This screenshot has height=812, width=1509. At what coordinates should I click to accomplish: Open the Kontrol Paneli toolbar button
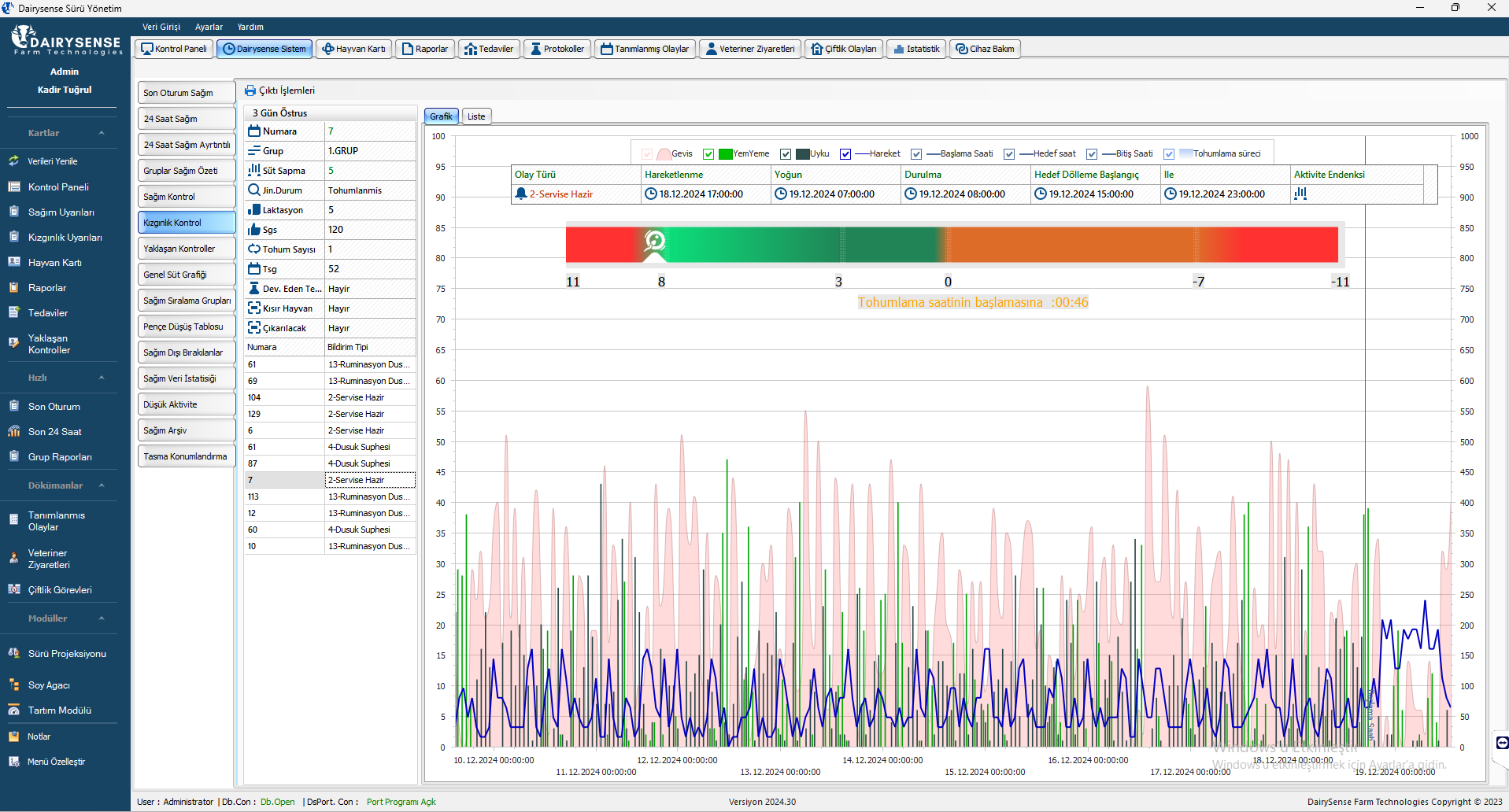click(x=174, y=49)
